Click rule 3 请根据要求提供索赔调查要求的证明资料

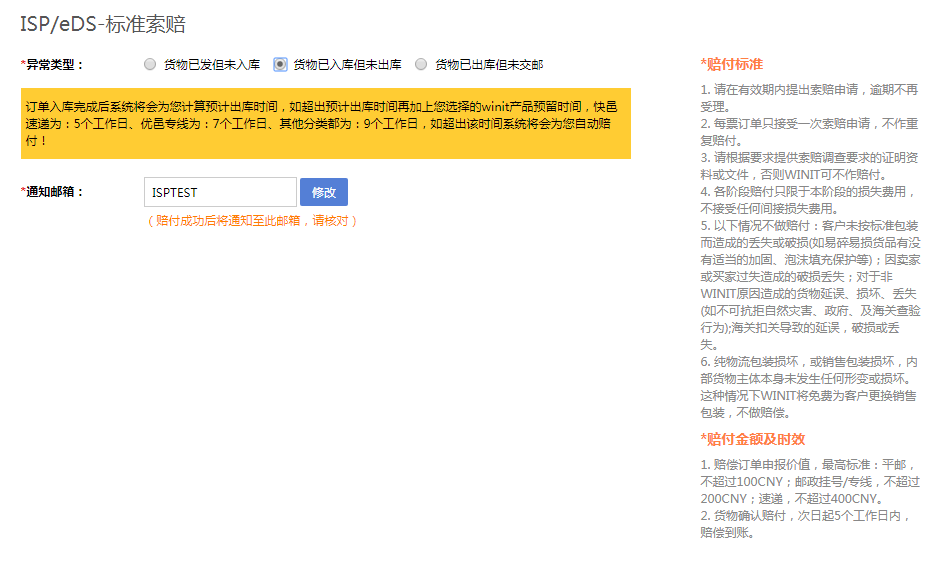809,166
